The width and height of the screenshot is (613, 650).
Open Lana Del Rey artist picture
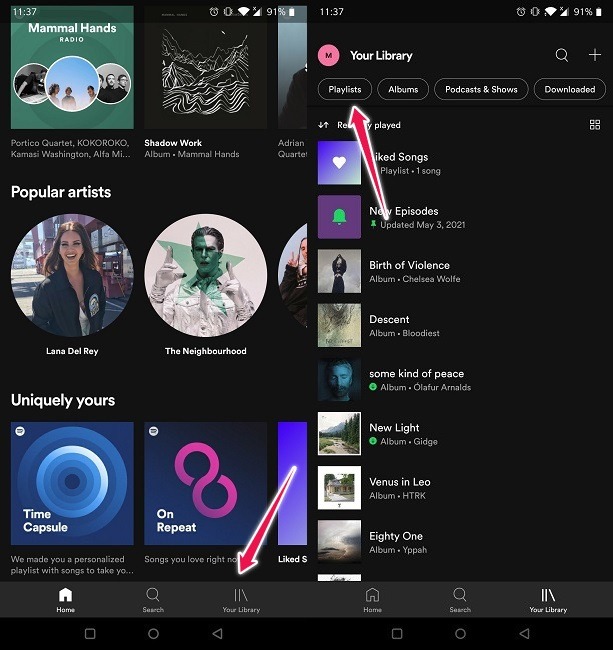pyautogui.click(x=72, y=275)
